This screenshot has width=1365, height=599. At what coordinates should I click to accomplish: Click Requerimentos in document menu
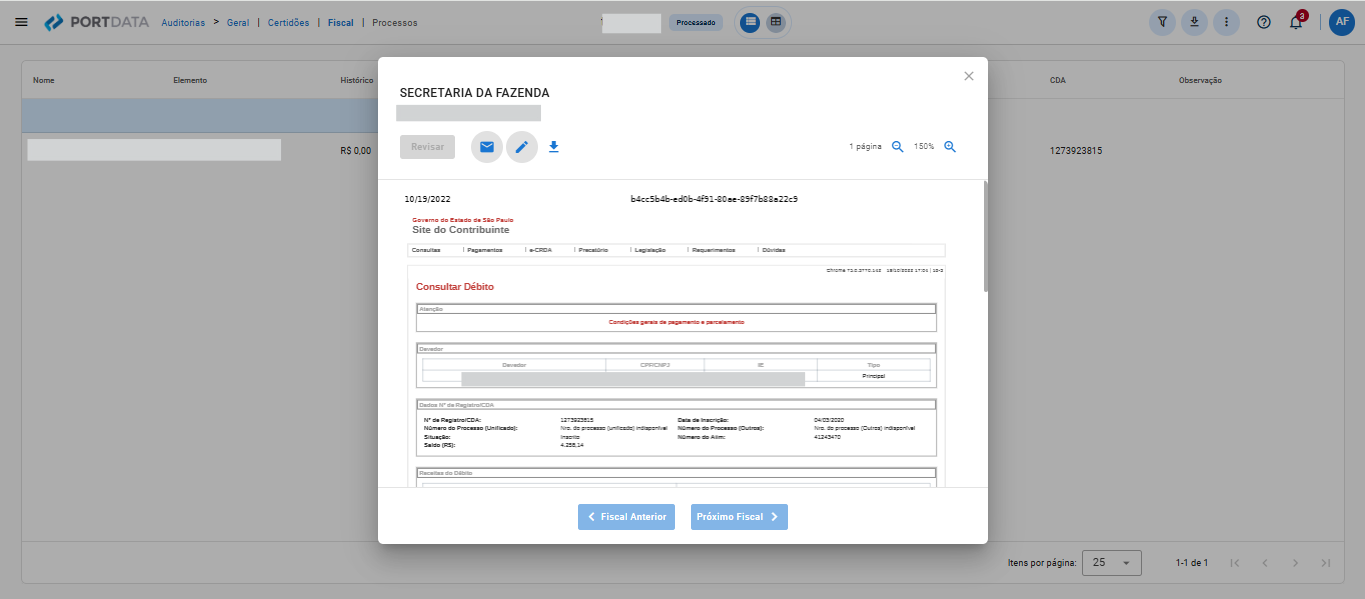713,250
